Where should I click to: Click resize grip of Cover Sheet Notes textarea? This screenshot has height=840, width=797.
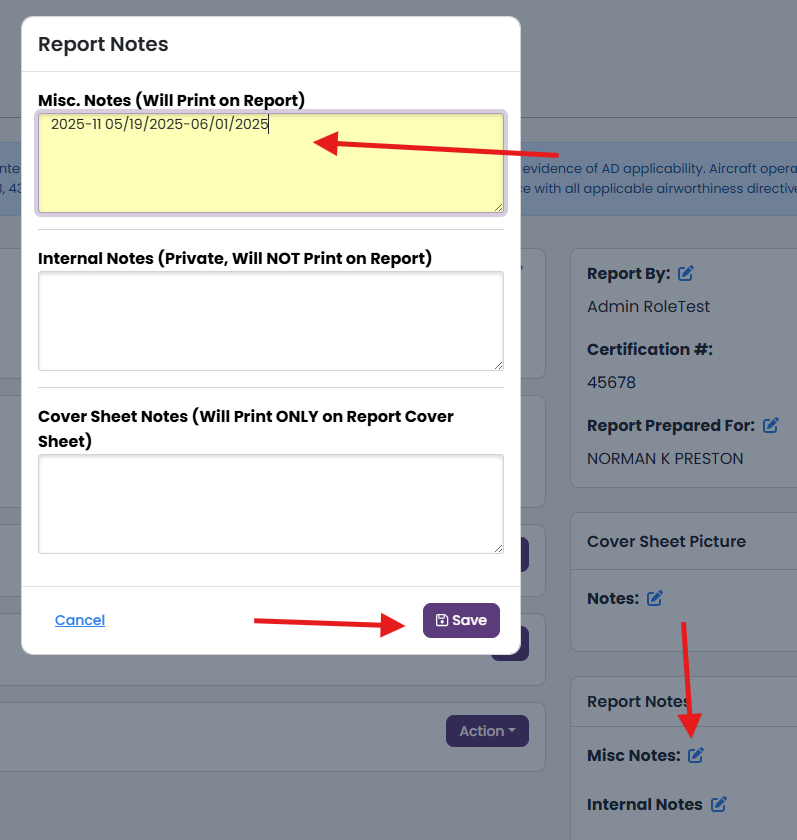pos(499,548)
